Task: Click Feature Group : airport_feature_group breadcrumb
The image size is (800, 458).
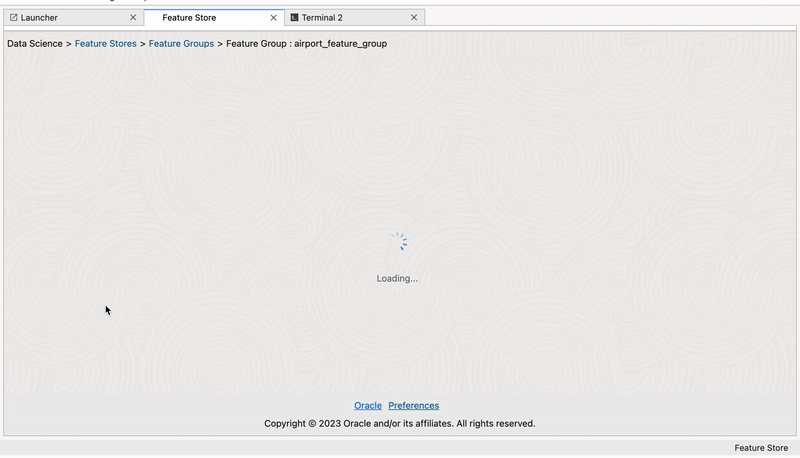Action: (x=307, y=44)
